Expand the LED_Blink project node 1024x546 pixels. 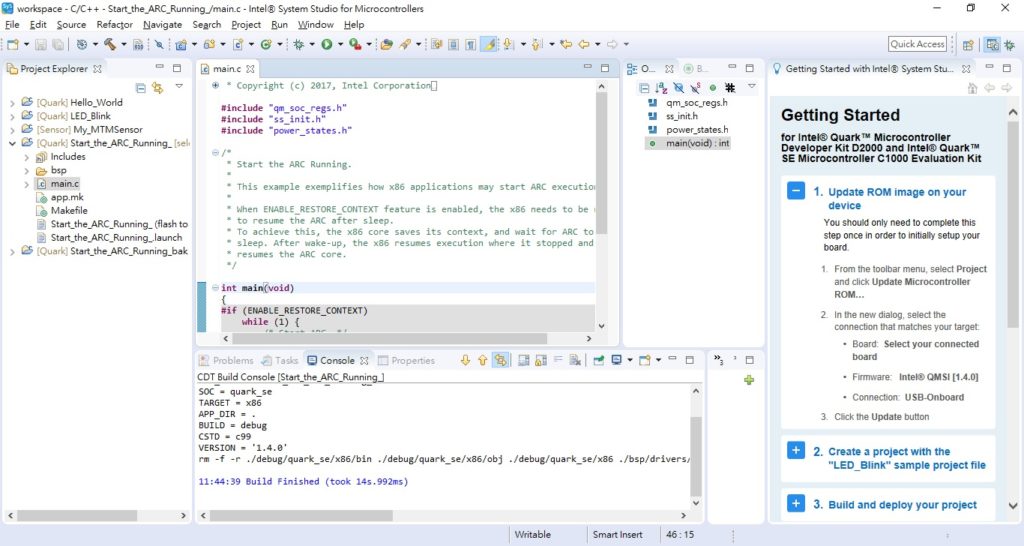12,116
